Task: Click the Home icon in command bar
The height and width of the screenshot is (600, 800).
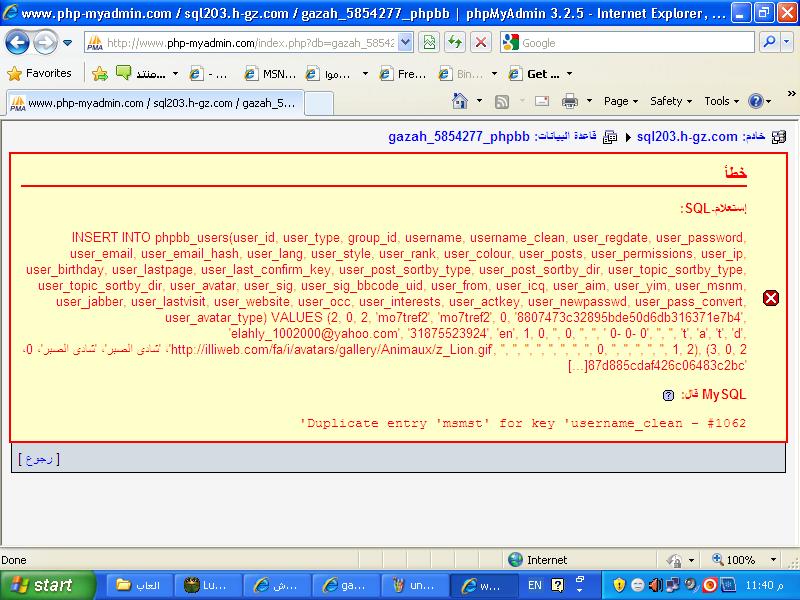Action: [460, 101]
